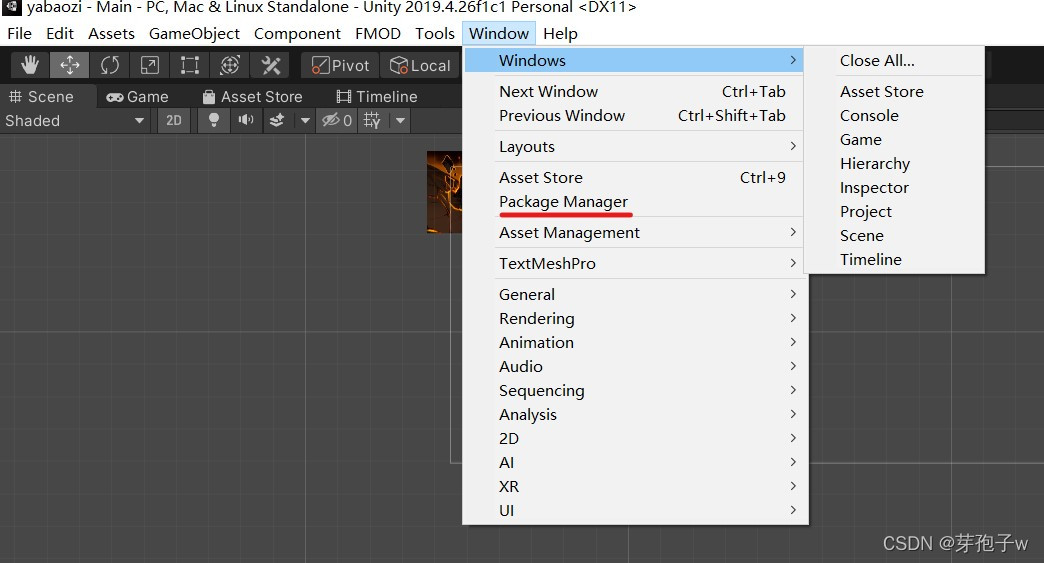Viewport: 1044px width, 563px height.
Task: Expand the Windows submenu entry
Action: [634, 61]
